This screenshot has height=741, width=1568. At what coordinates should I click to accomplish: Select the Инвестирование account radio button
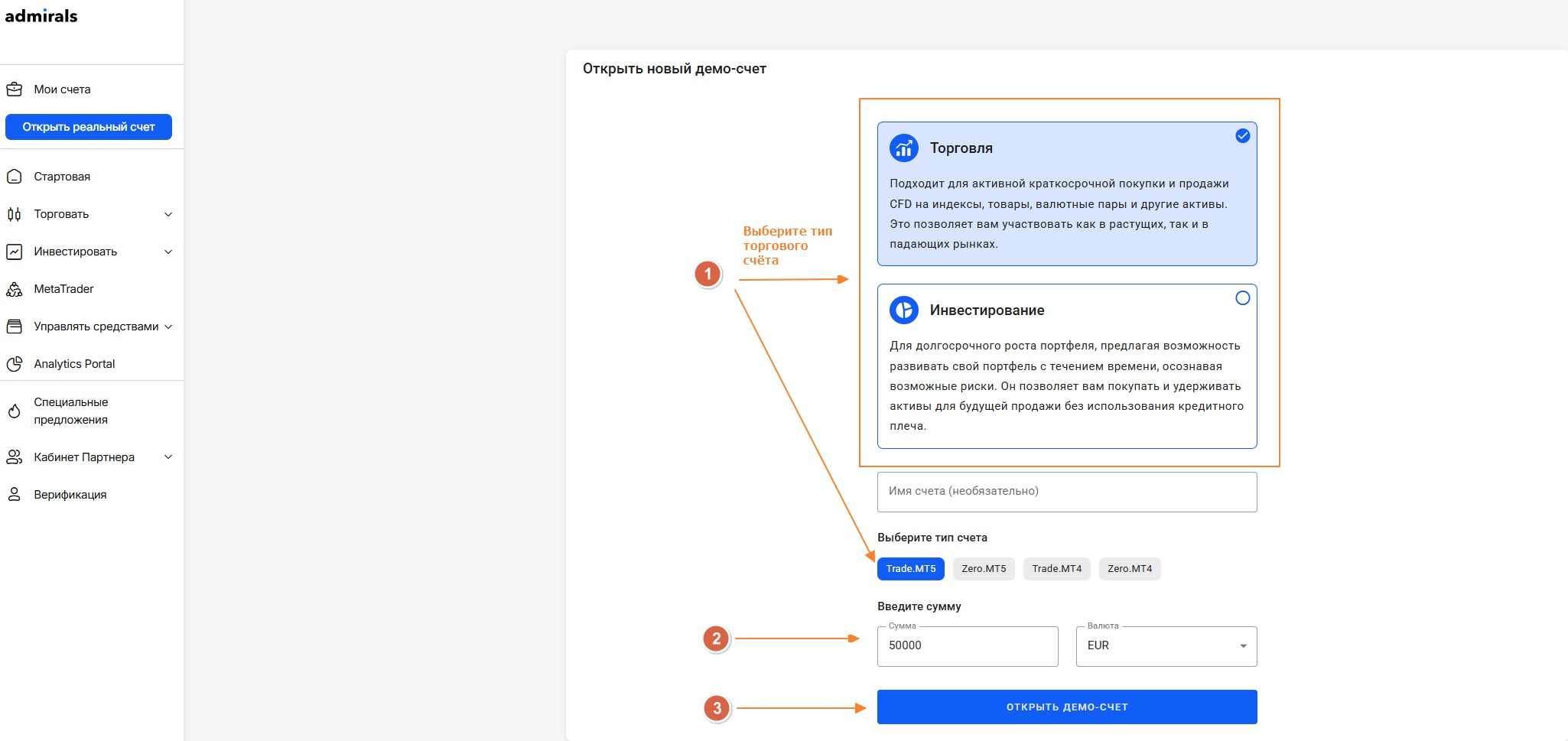tap(1243, 297)
